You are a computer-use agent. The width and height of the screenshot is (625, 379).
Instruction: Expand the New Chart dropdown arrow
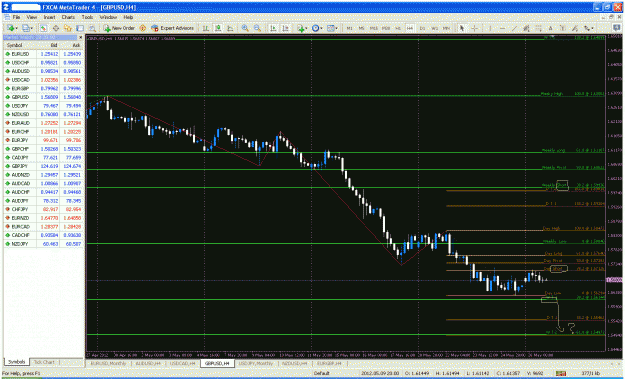[17, 28]
